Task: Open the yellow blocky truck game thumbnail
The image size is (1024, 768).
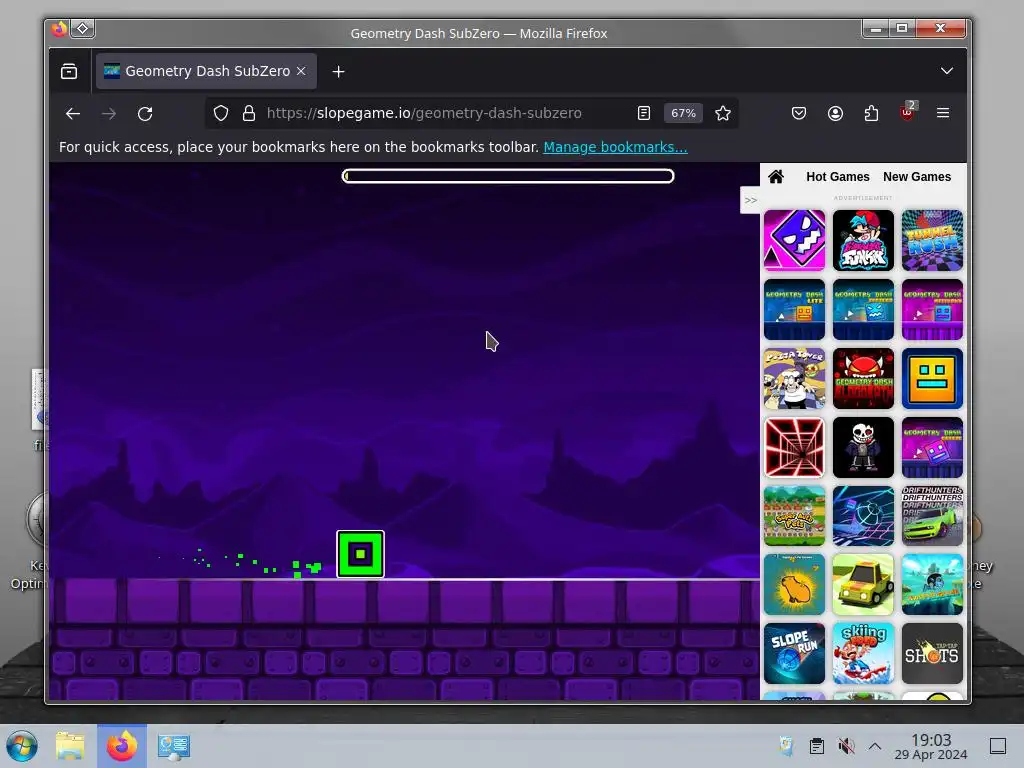Action: (x=863, y=584)
